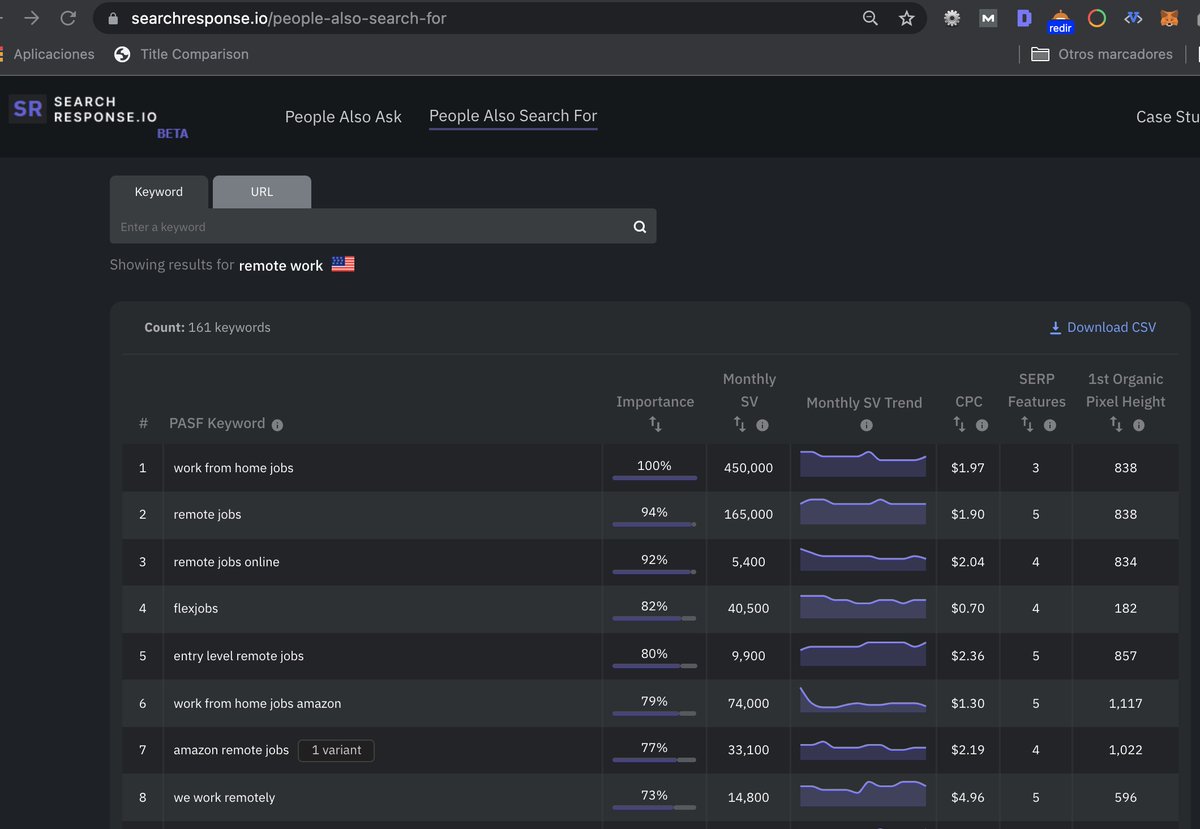Open the Case Studies nav item
Screen dimensions: 1200x829
point(1167,117)
